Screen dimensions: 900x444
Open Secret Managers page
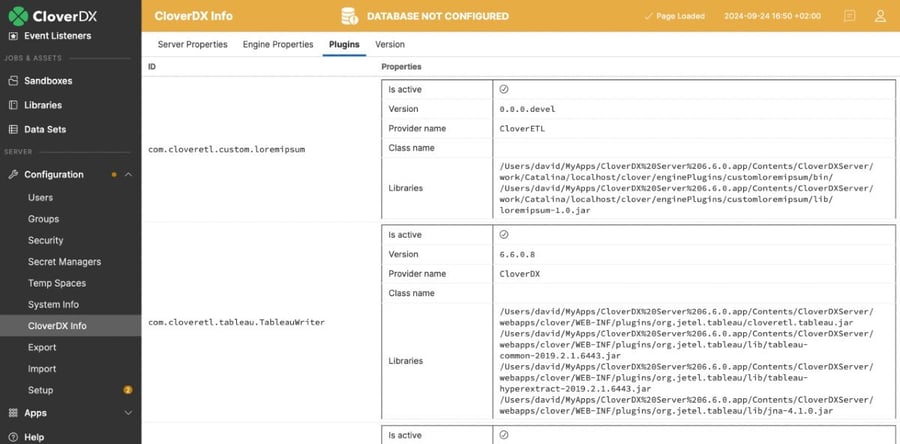64,262
